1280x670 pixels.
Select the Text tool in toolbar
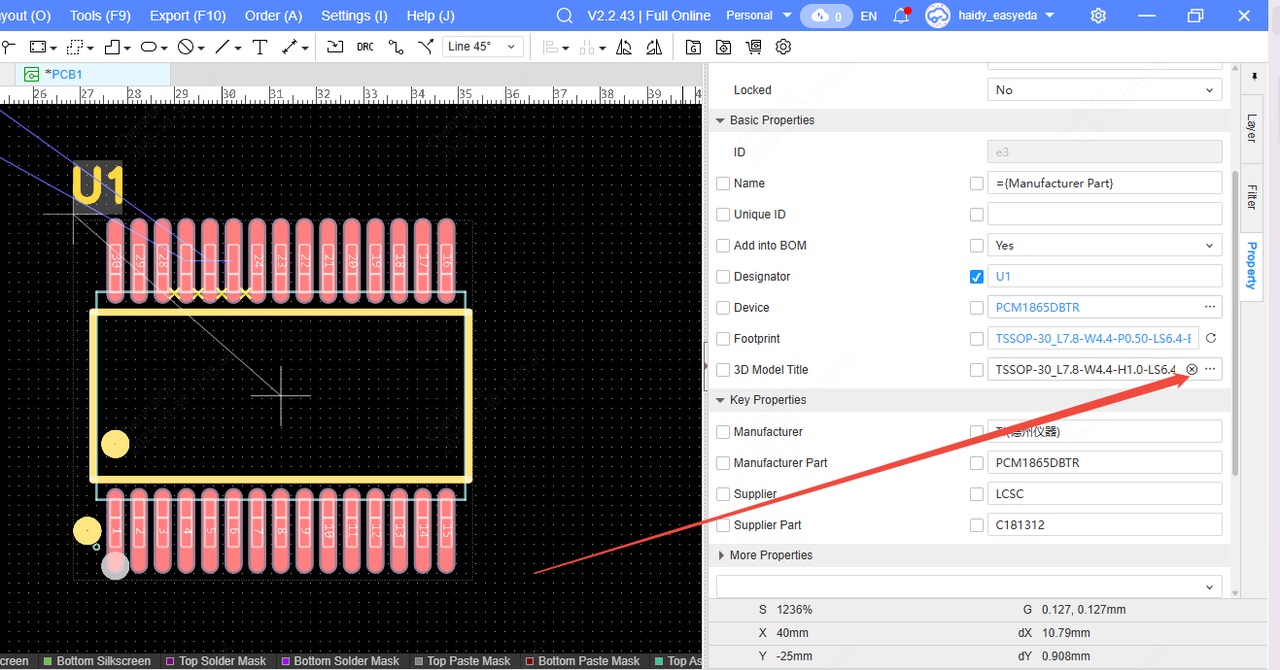[259, 47]
